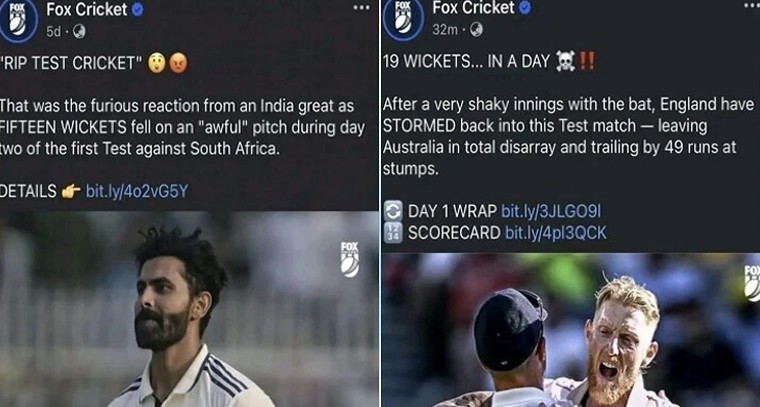This screenshot has width=760, height=407.
Task: Open Fox Cricket avatar on left post
Action: coord(18,21)
